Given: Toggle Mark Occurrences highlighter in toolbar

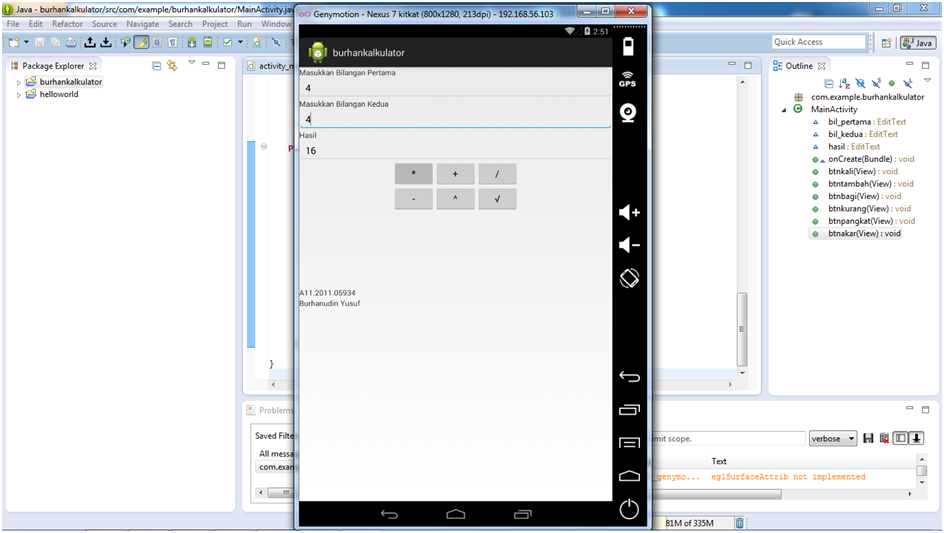Looking at the screenshot, I should coord(141,42).
